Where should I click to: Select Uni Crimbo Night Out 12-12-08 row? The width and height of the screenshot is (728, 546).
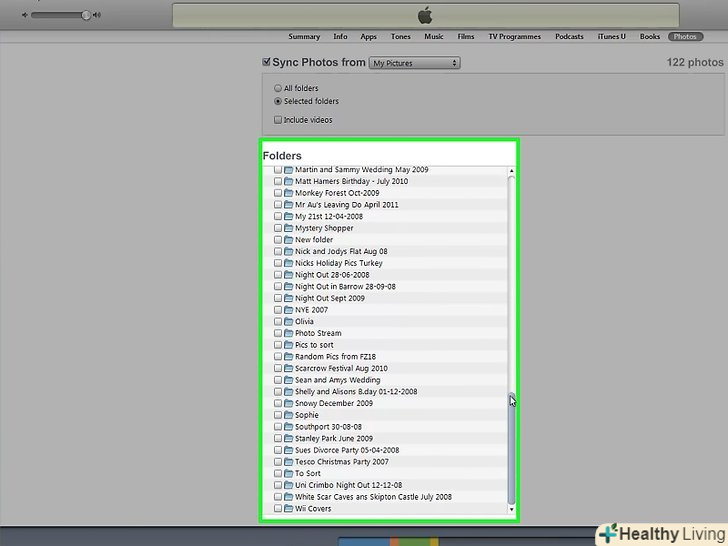click(x=385, y=485)
